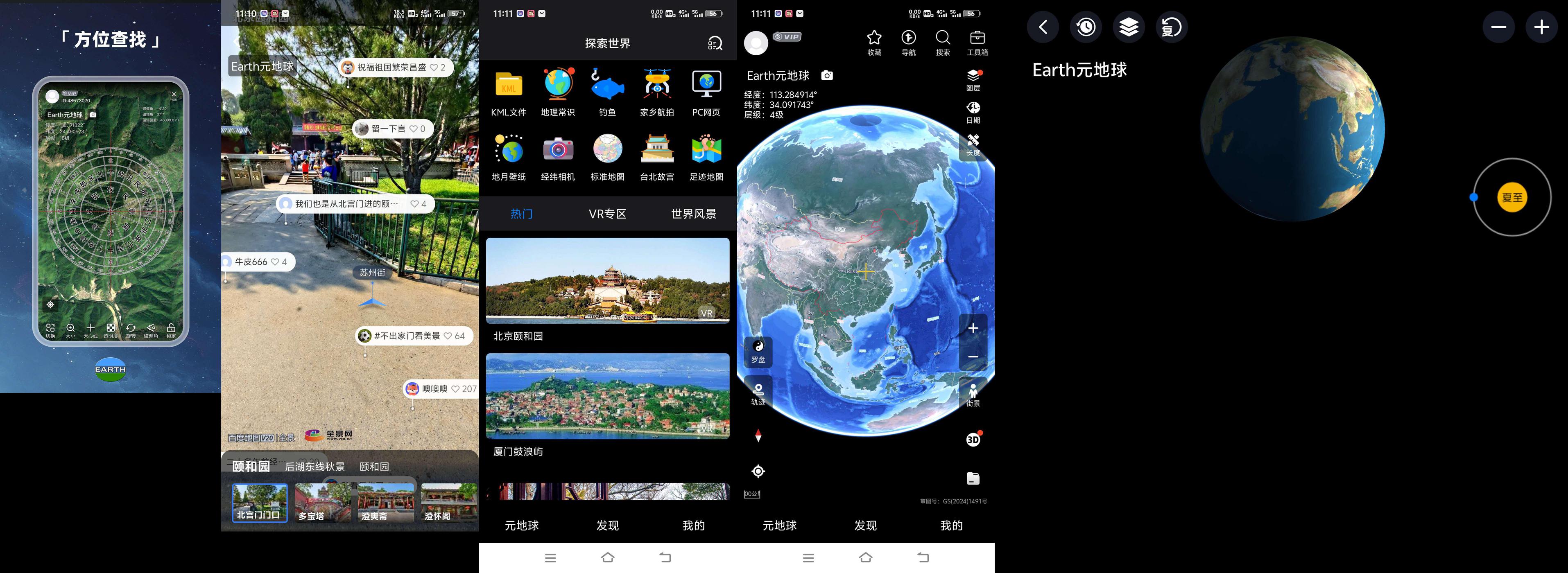This screenshot has width=1568, height=573.
Task: Open the 罗盘 compass tool
Action: 758,351
